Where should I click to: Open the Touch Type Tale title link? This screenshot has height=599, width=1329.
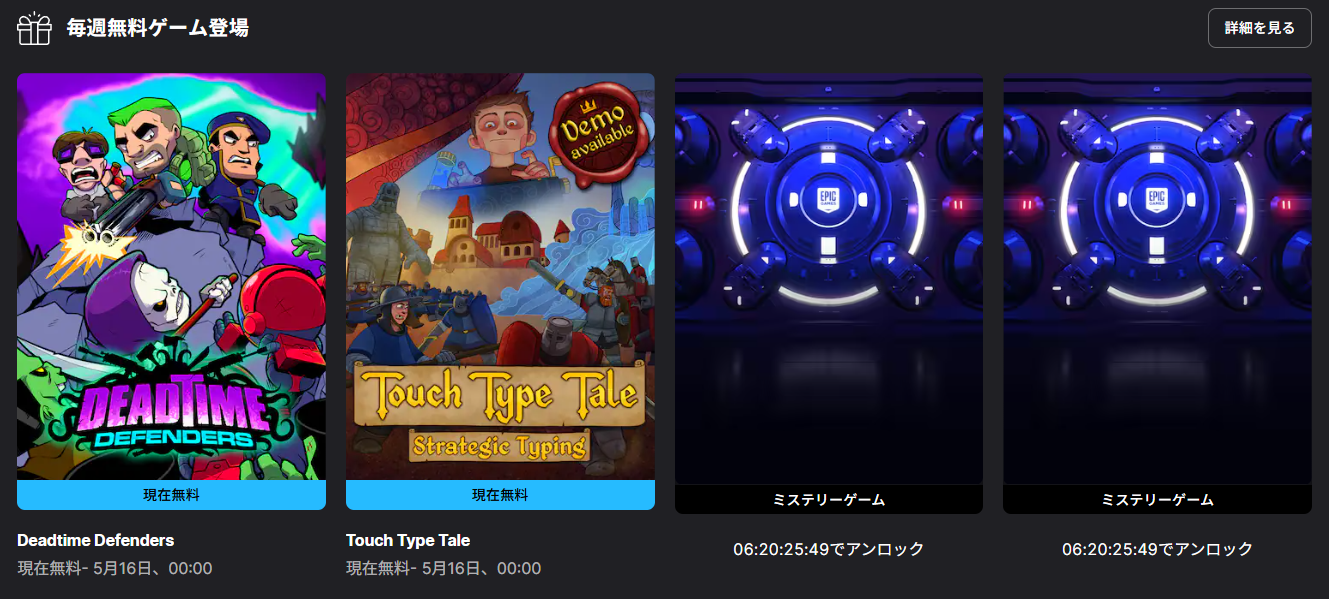[x=408, y=540]
